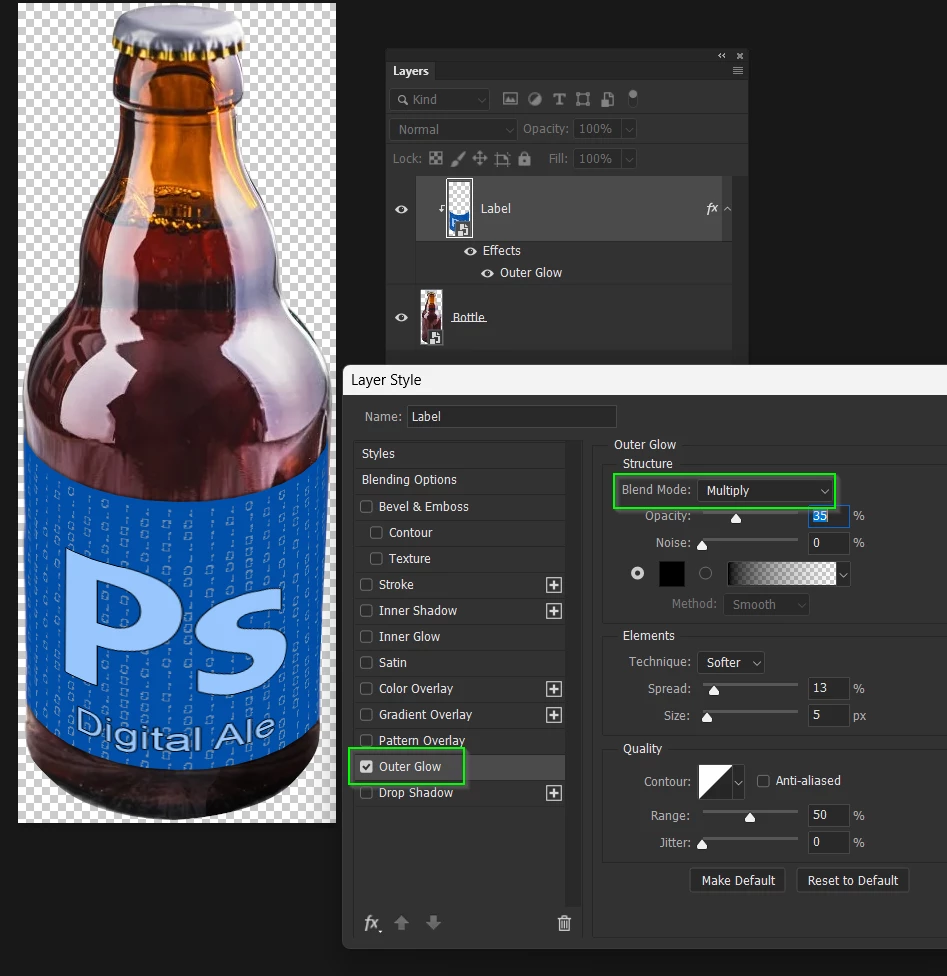The image size is (947, 976).
Task: Add another Gradient Overlay plus icon
Action: 554,715
